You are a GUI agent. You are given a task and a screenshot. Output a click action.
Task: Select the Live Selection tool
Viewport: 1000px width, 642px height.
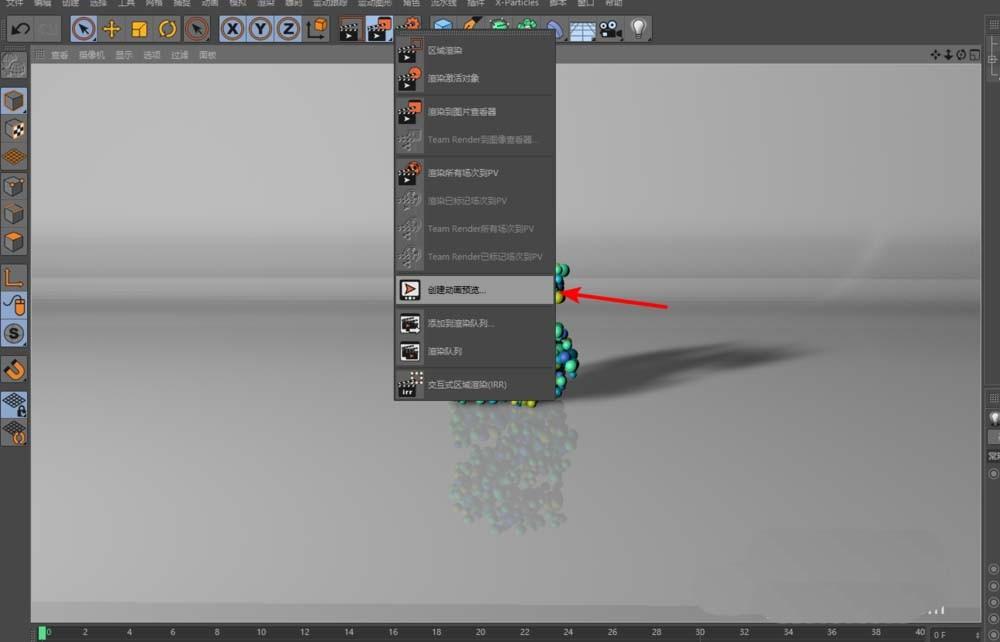[83, 29]
